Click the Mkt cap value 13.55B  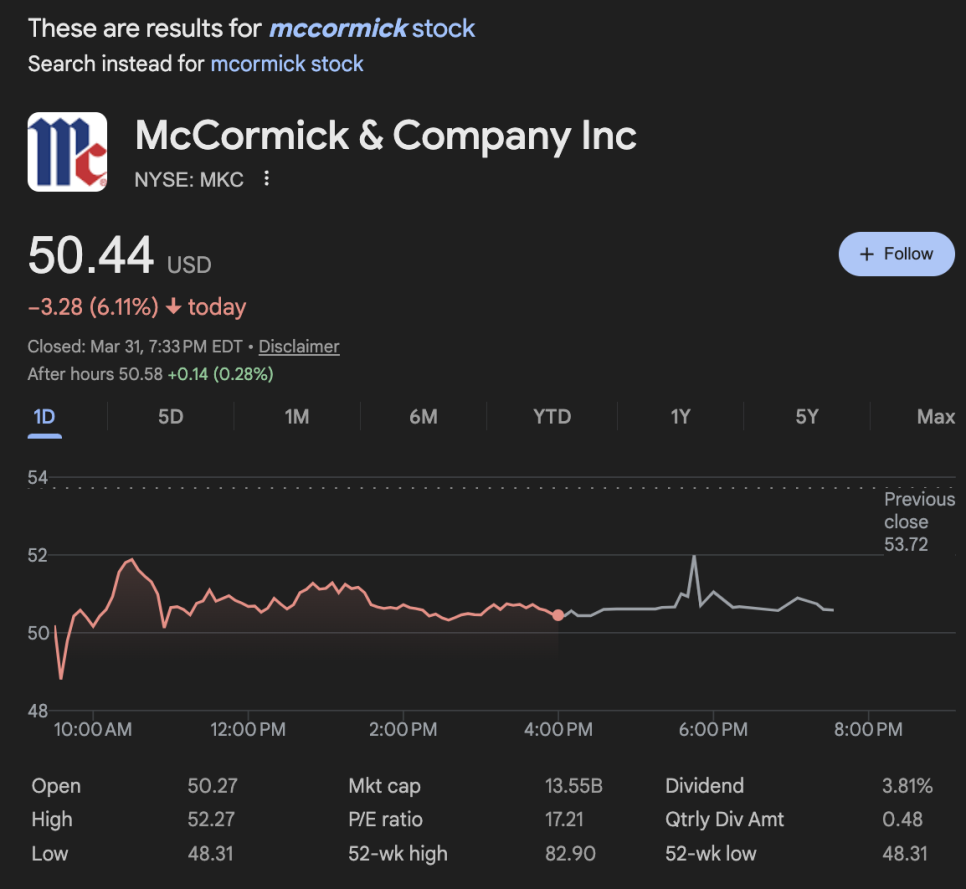tap(574, 786)
